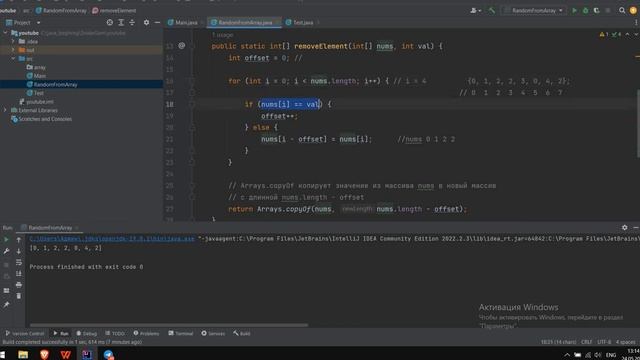Build project using the hammer icon
Image resolution: width=640 pixels, height=360 pixels.
492,11
